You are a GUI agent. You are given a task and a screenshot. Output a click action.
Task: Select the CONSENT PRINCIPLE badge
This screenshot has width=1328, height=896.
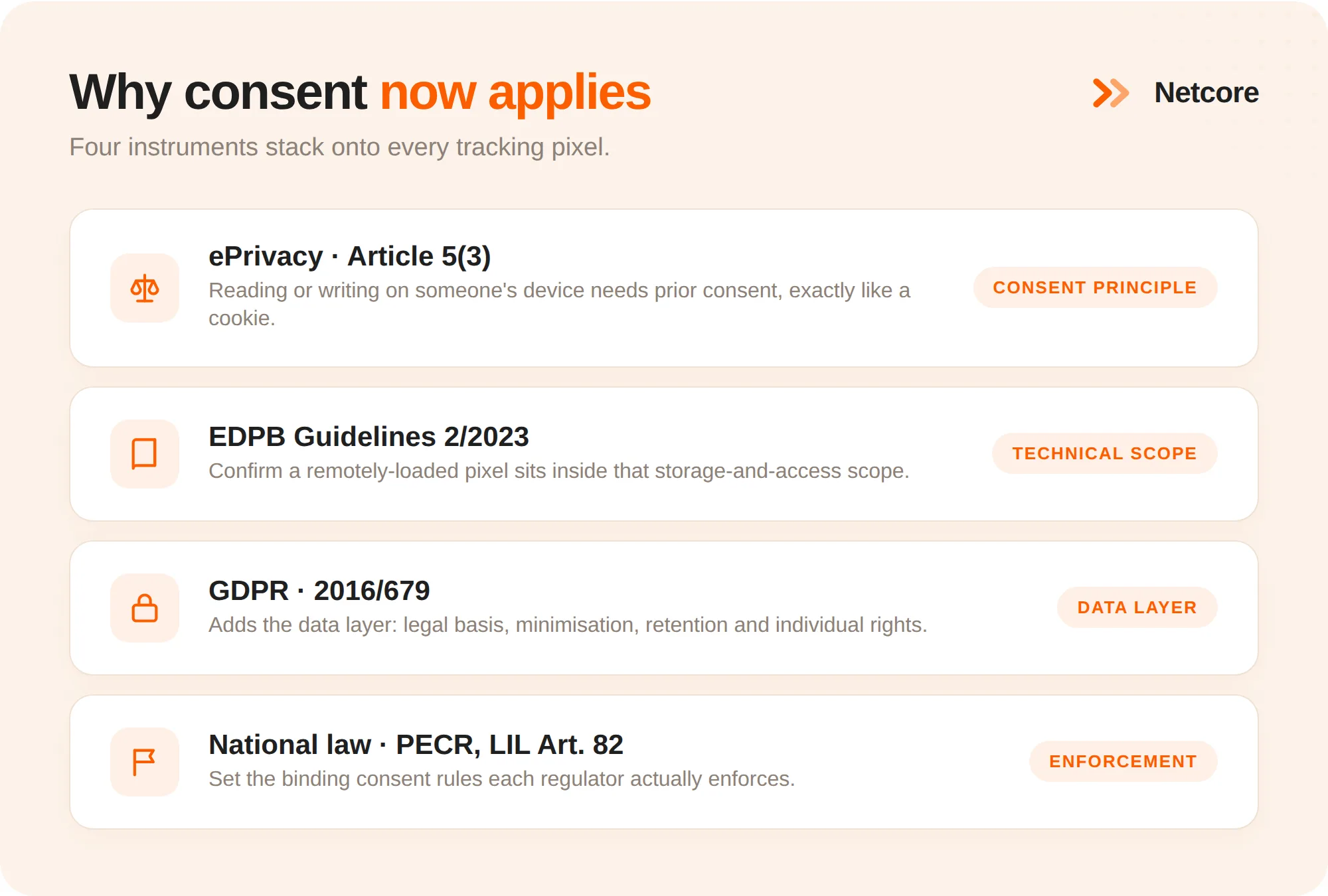pos(1095,287)
